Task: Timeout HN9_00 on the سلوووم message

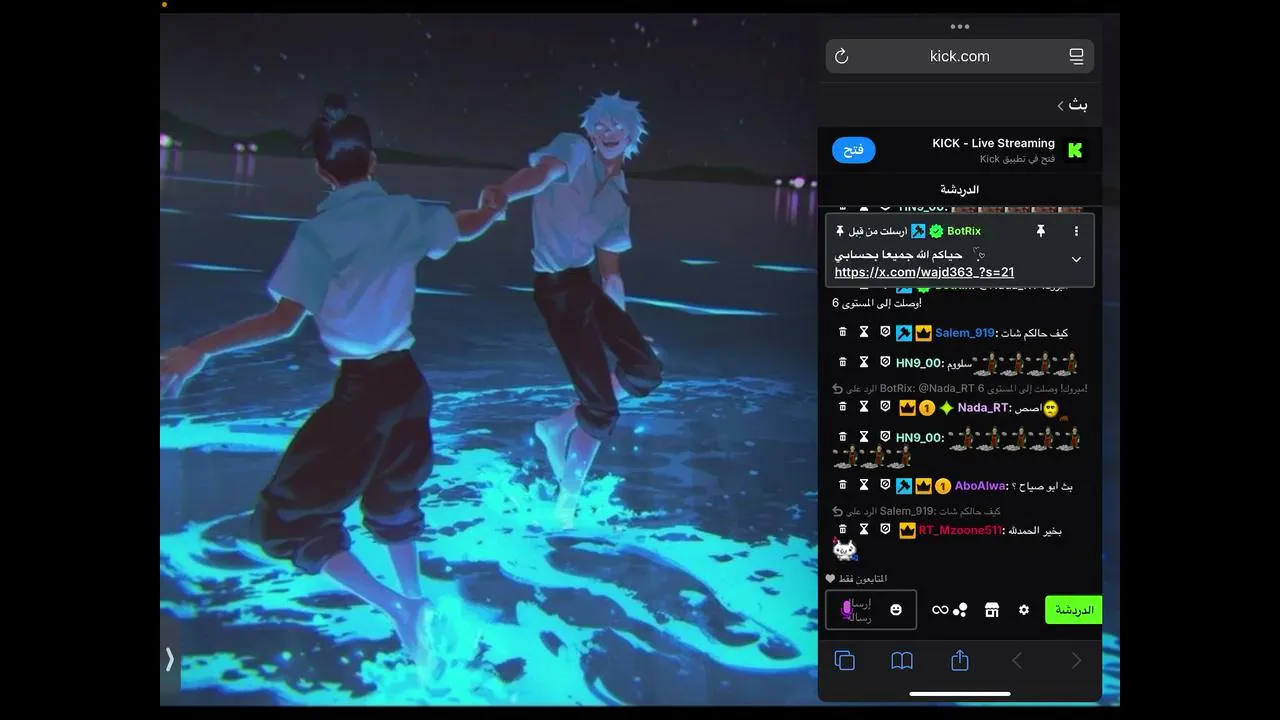Action: [864, 362]
